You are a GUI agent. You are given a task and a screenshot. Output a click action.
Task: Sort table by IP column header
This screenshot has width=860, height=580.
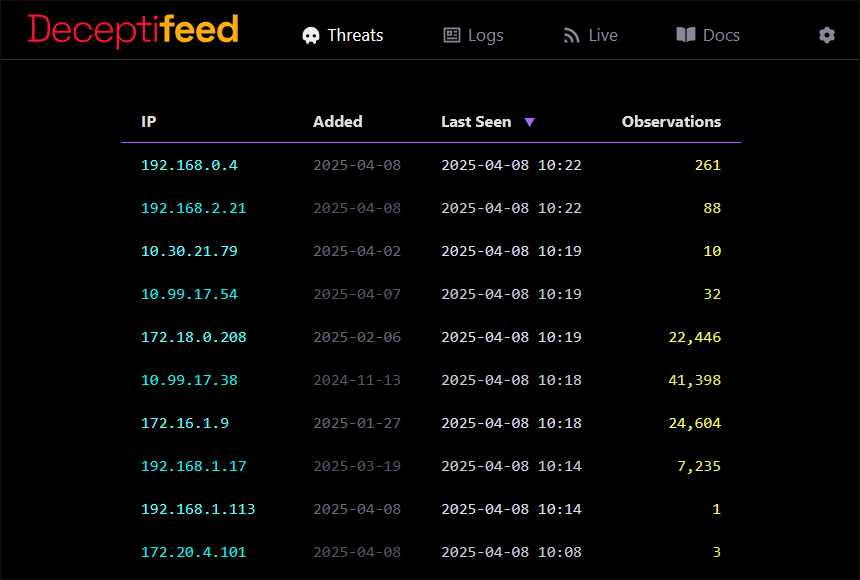tap(149, 122)
